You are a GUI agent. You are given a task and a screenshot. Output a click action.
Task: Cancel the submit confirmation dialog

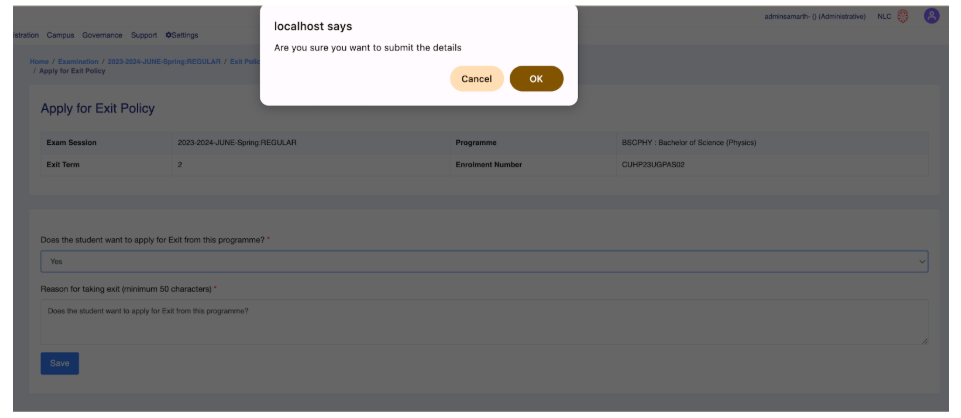point(476,79)
